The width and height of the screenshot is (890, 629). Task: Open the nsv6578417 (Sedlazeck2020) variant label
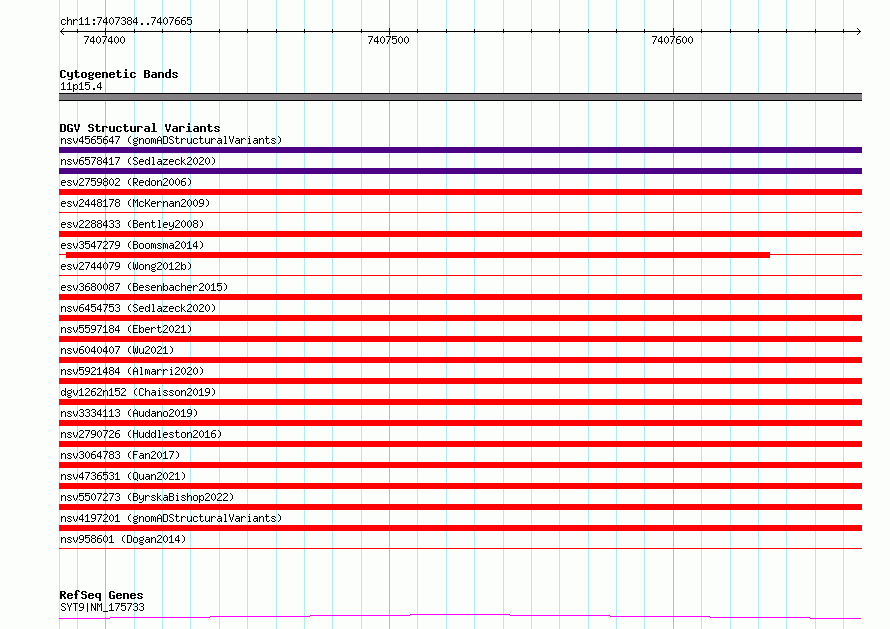[138, 161]
